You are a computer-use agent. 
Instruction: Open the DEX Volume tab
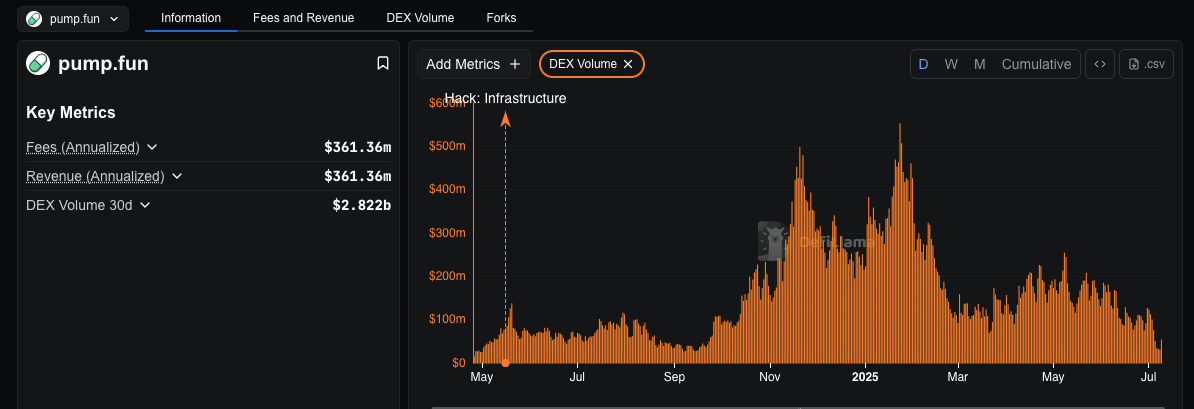tap(420, 18)
